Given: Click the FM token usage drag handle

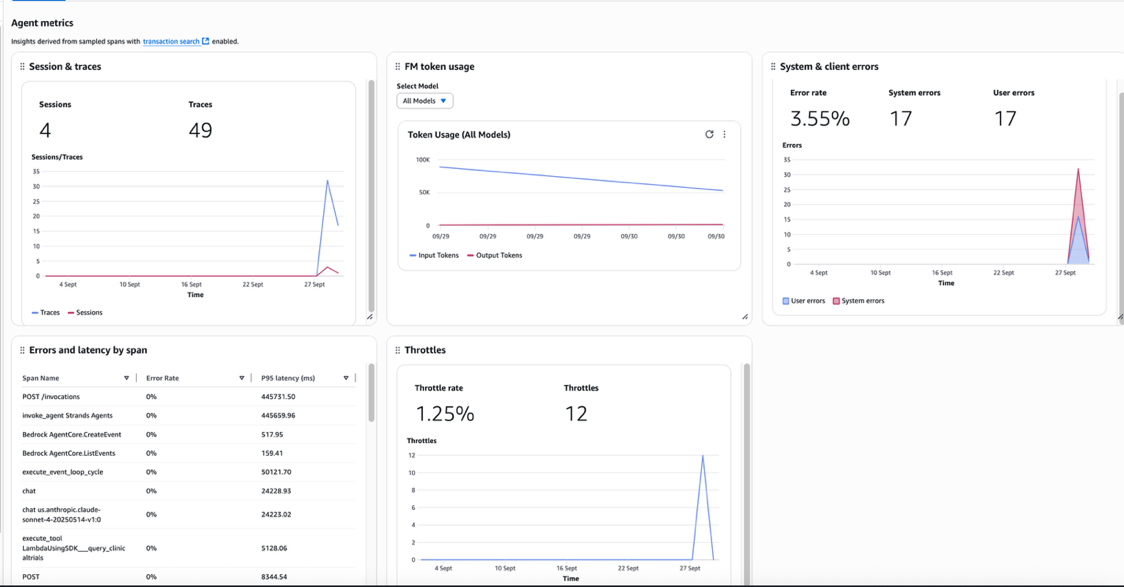Looking at the screenshot, I should tap(398, 67).
